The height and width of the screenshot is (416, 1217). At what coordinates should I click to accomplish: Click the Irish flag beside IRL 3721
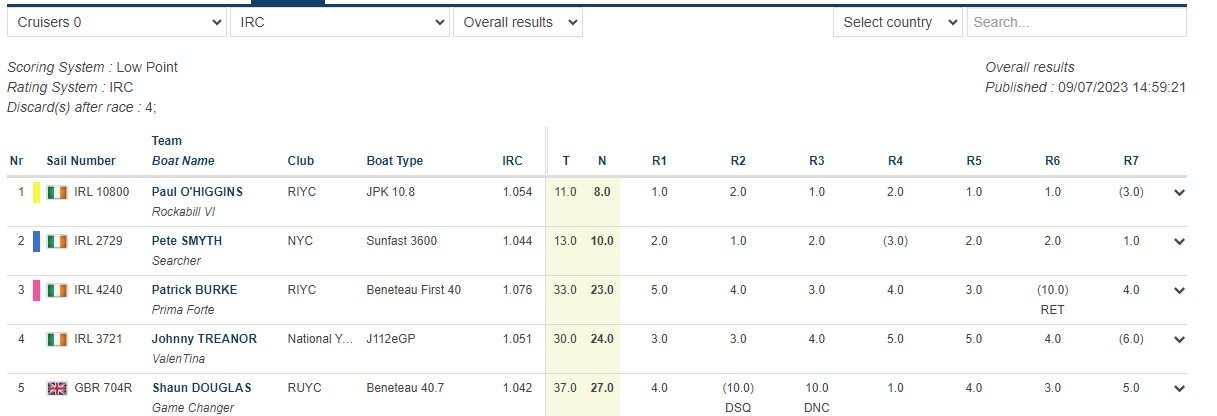pyautogui.click(x=57, y=339)
